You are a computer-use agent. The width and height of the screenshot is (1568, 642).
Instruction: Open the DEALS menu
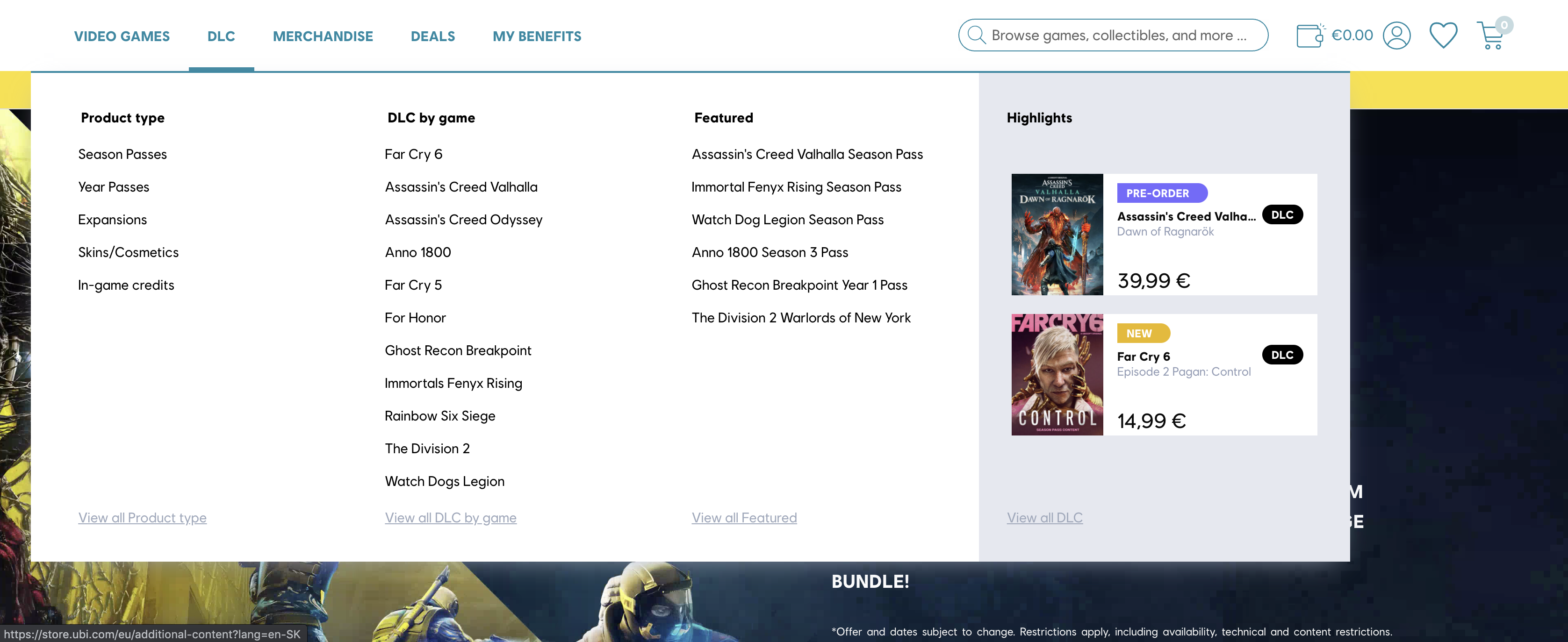point(433,36)
